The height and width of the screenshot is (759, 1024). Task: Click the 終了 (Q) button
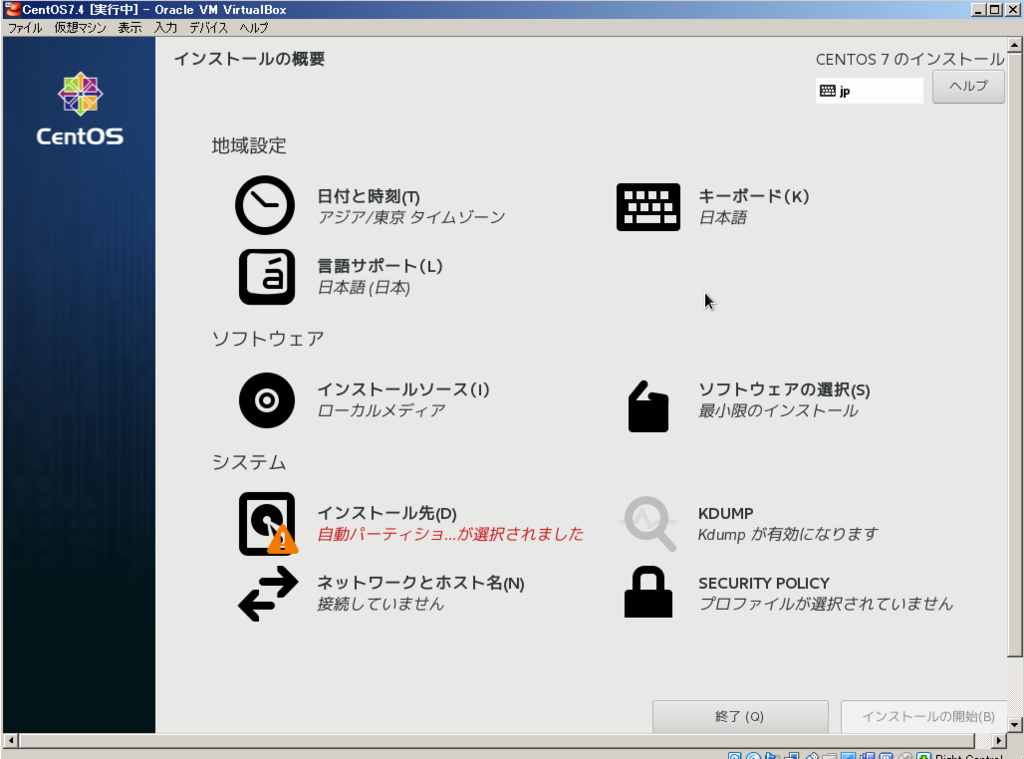pos(740,717)
